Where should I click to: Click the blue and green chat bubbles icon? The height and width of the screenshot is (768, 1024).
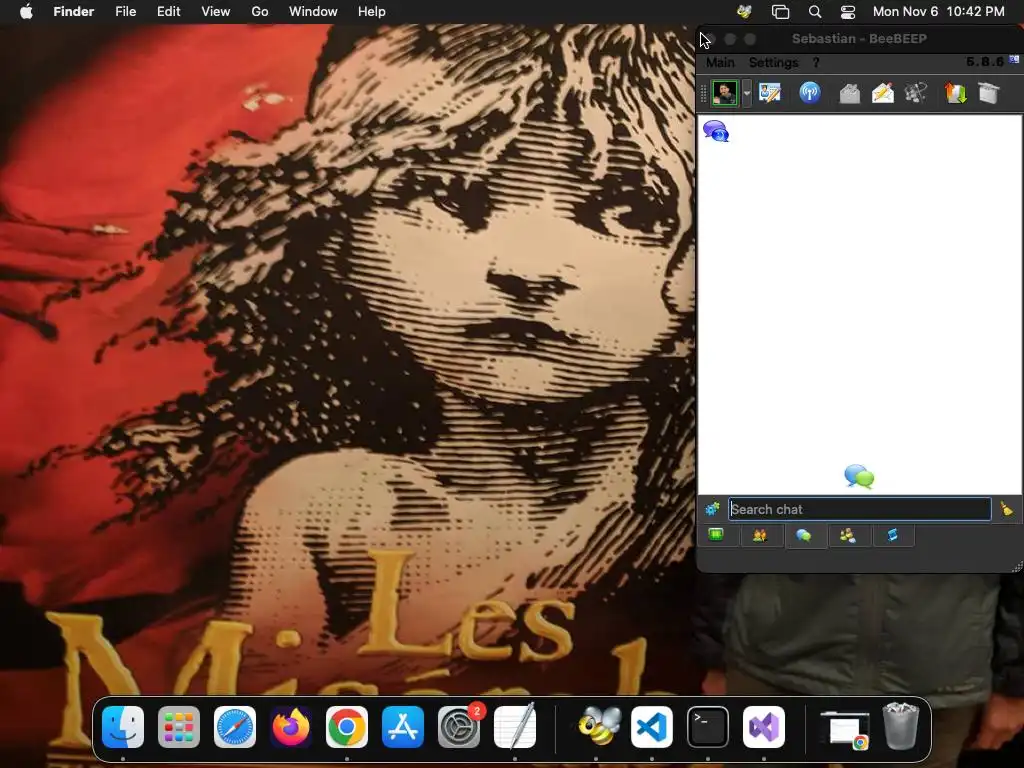click(859, 477)
